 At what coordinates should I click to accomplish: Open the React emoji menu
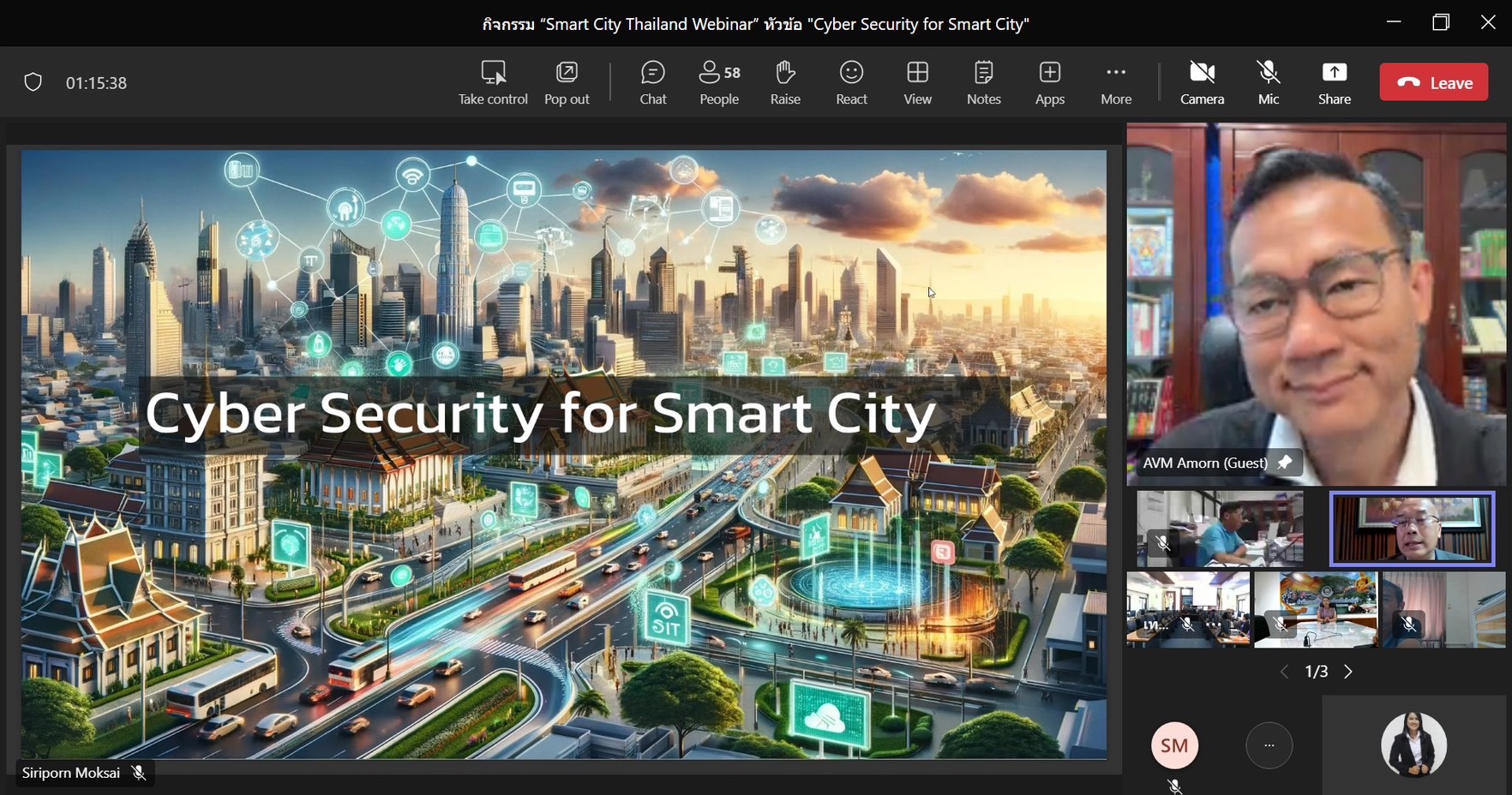(x=851, y=83)
